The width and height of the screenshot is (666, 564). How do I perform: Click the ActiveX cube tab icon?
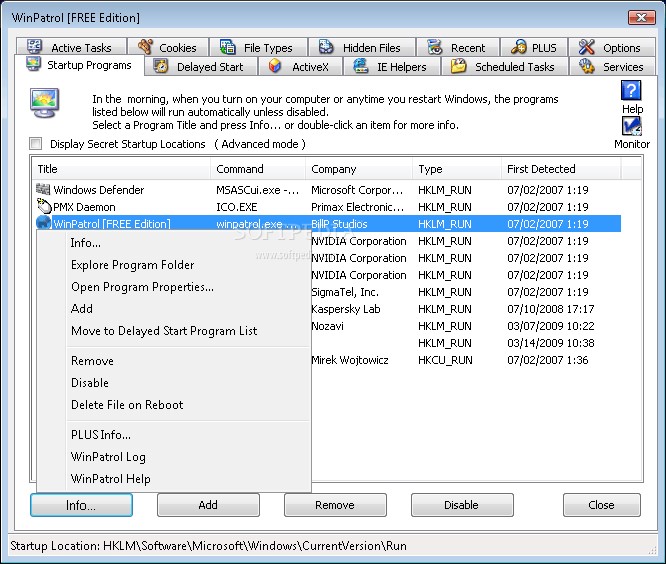pos(275,67)
